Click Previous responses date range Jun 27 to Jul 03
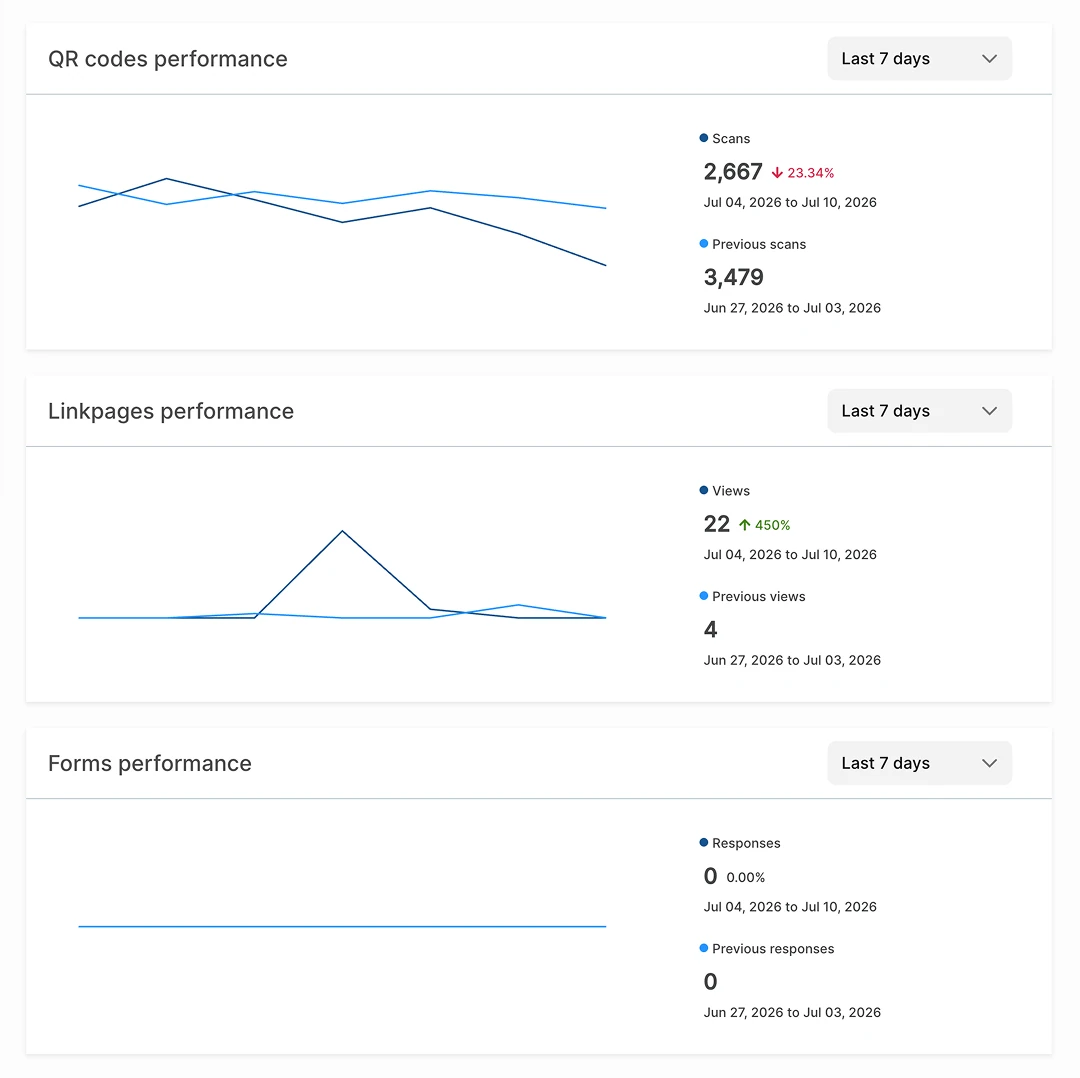Viewport: 1080px width, 1078px height. tap(792, 1013)
